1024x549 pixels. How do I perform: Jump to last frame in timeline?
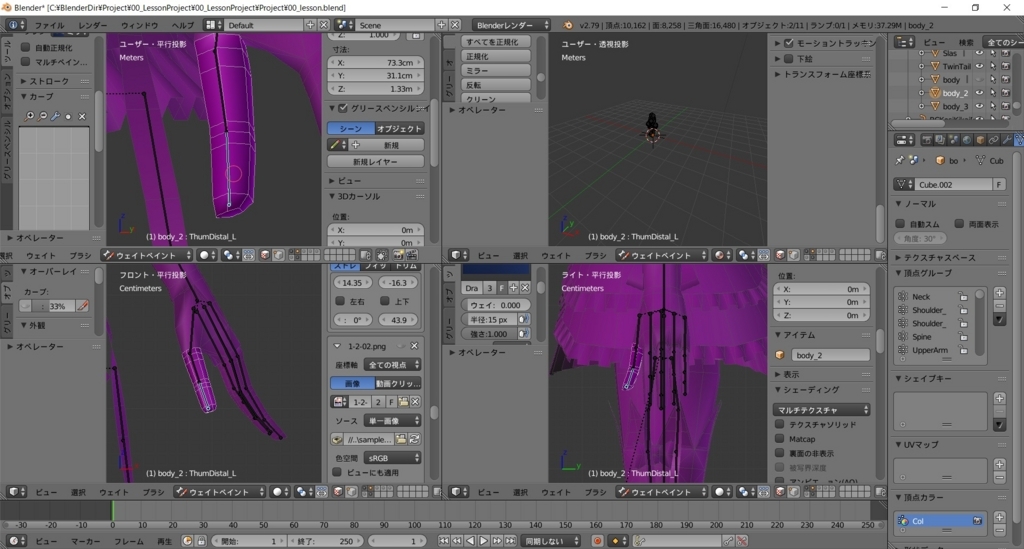tap(511, 541)
